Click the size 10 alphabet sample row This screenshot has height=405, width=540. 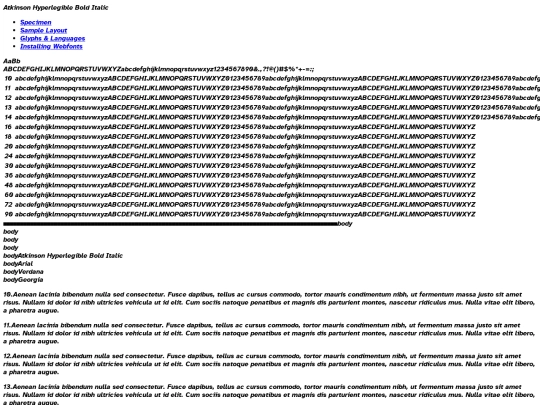(x=271, y=79)
